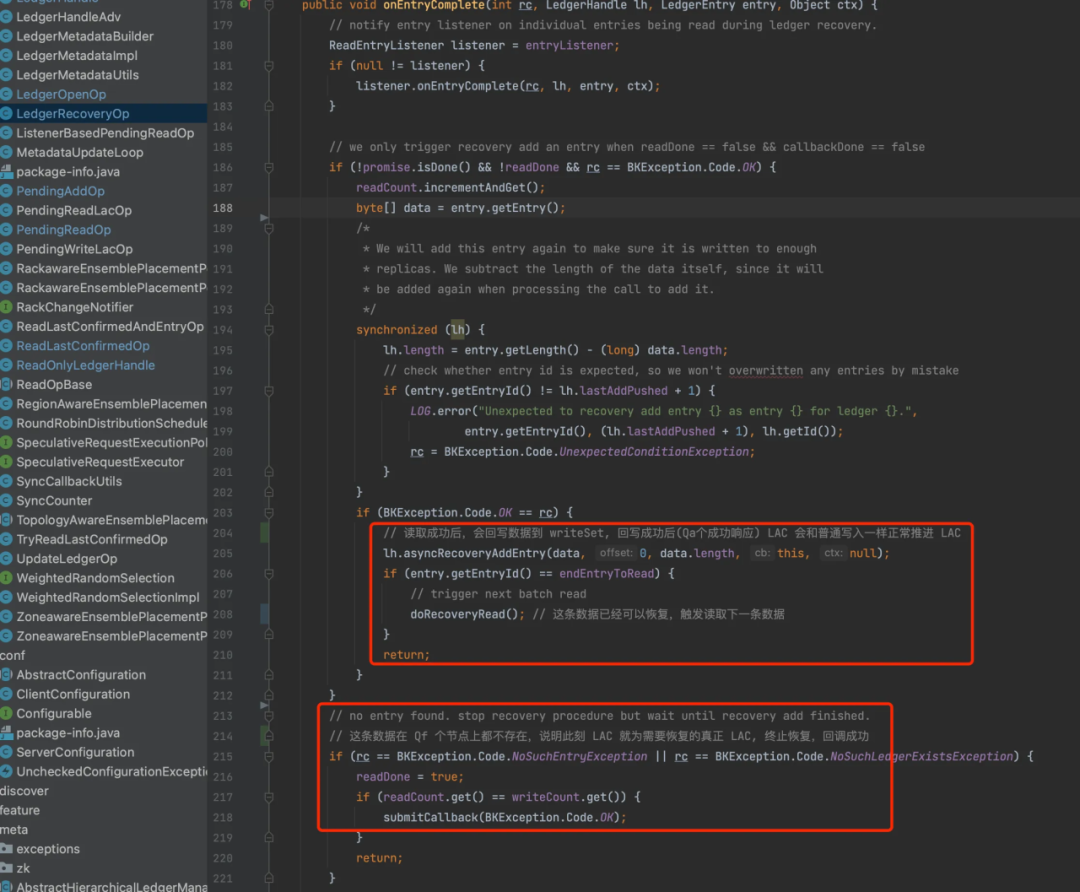The height and width of the screenshot is (892, 1080).
Task: Fold the if block at line 203
Action: pos(269,513)
